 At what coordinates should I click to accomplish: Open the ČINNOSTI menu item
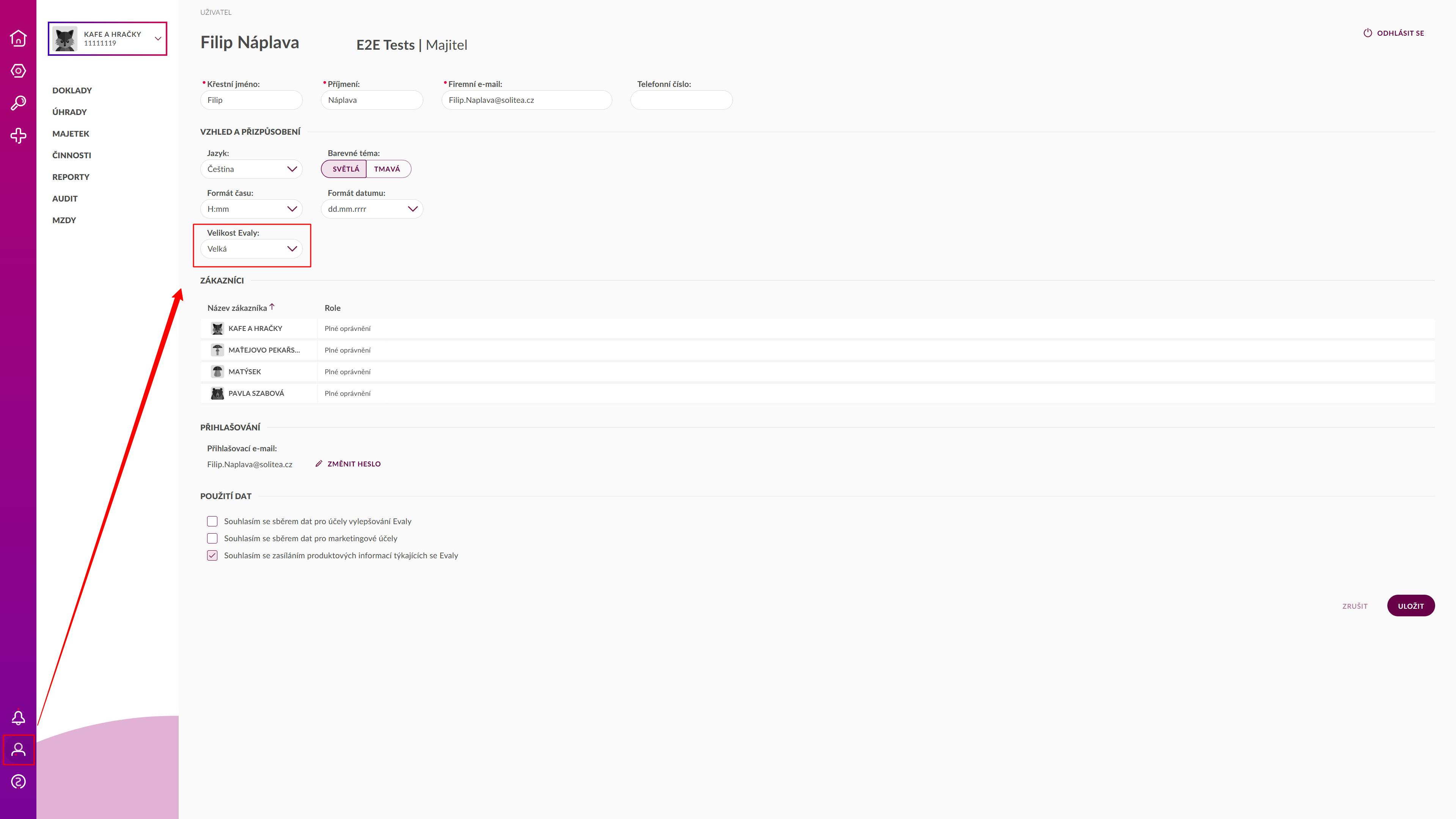pyautogui.click(x=71, y=155)
